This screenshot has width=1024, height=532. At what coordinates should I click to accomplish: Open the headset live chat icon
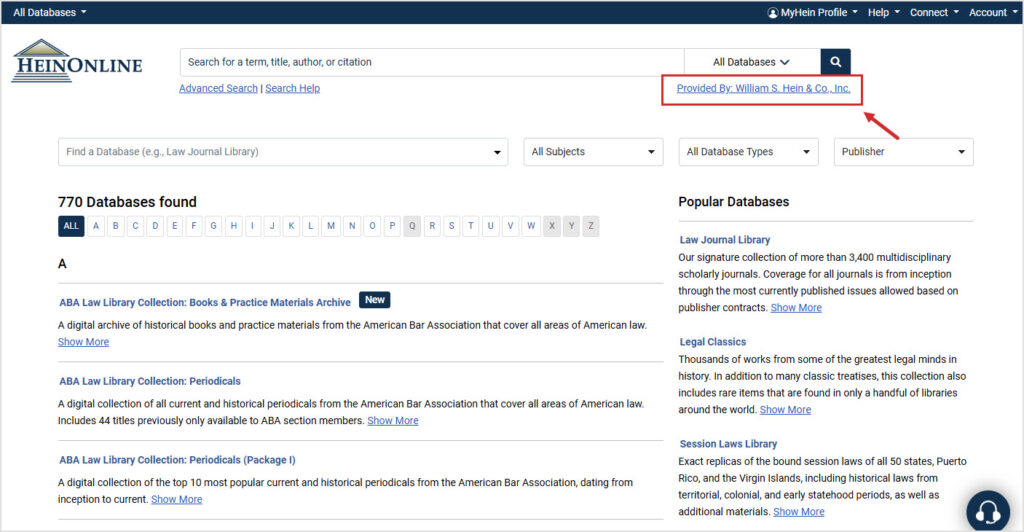(987, 512)
